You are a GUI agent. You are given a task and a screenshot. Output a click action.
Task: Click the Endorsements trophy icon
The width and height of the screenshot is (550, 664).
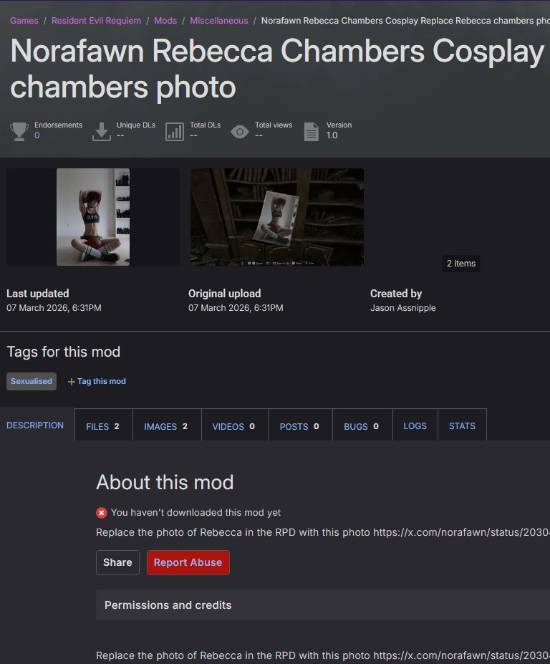(x=19, y=131)
